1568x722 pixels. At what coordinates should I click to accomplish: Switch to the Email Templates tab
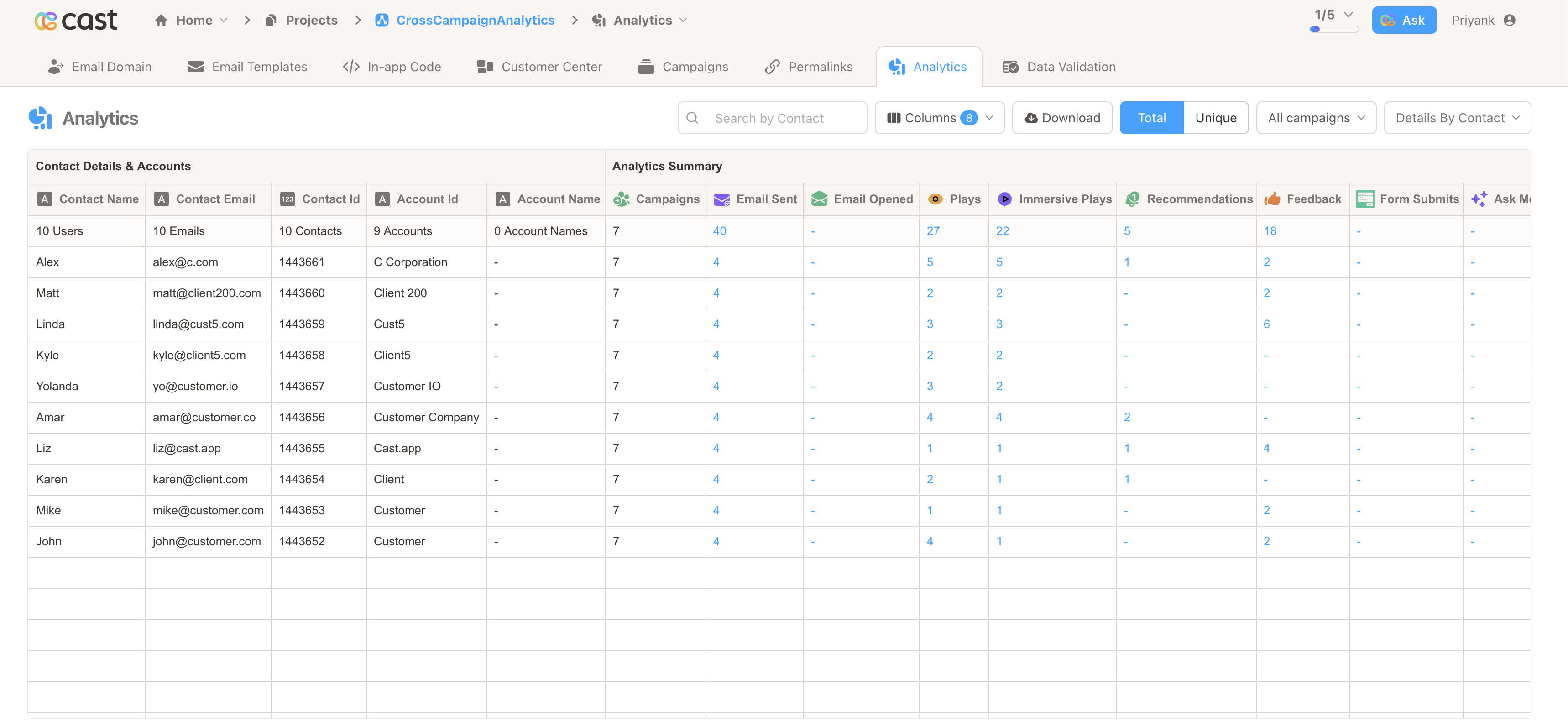[247, 66]
